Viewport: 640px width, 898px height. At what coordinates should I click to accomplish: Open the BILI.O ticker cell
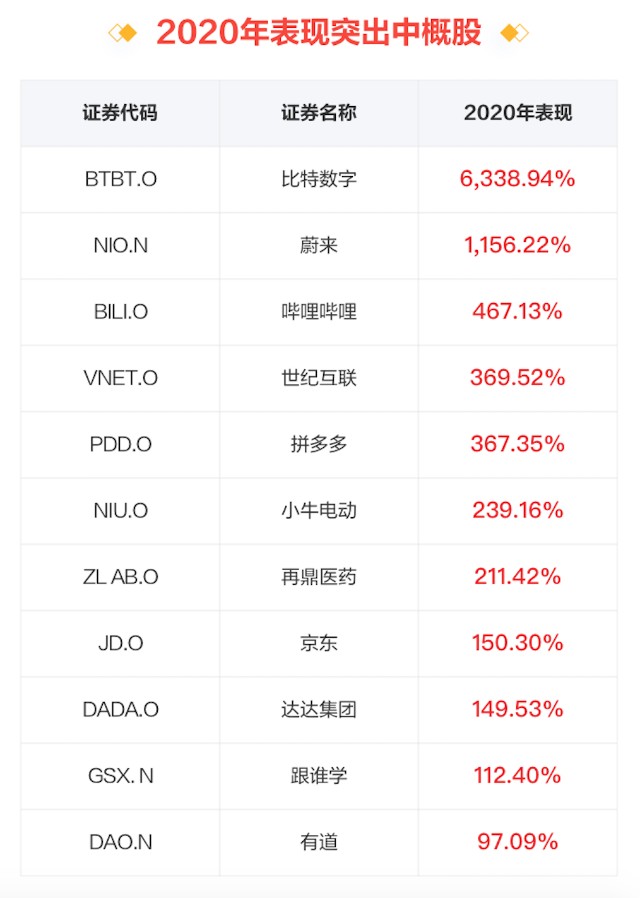click(x=120, y=312)
